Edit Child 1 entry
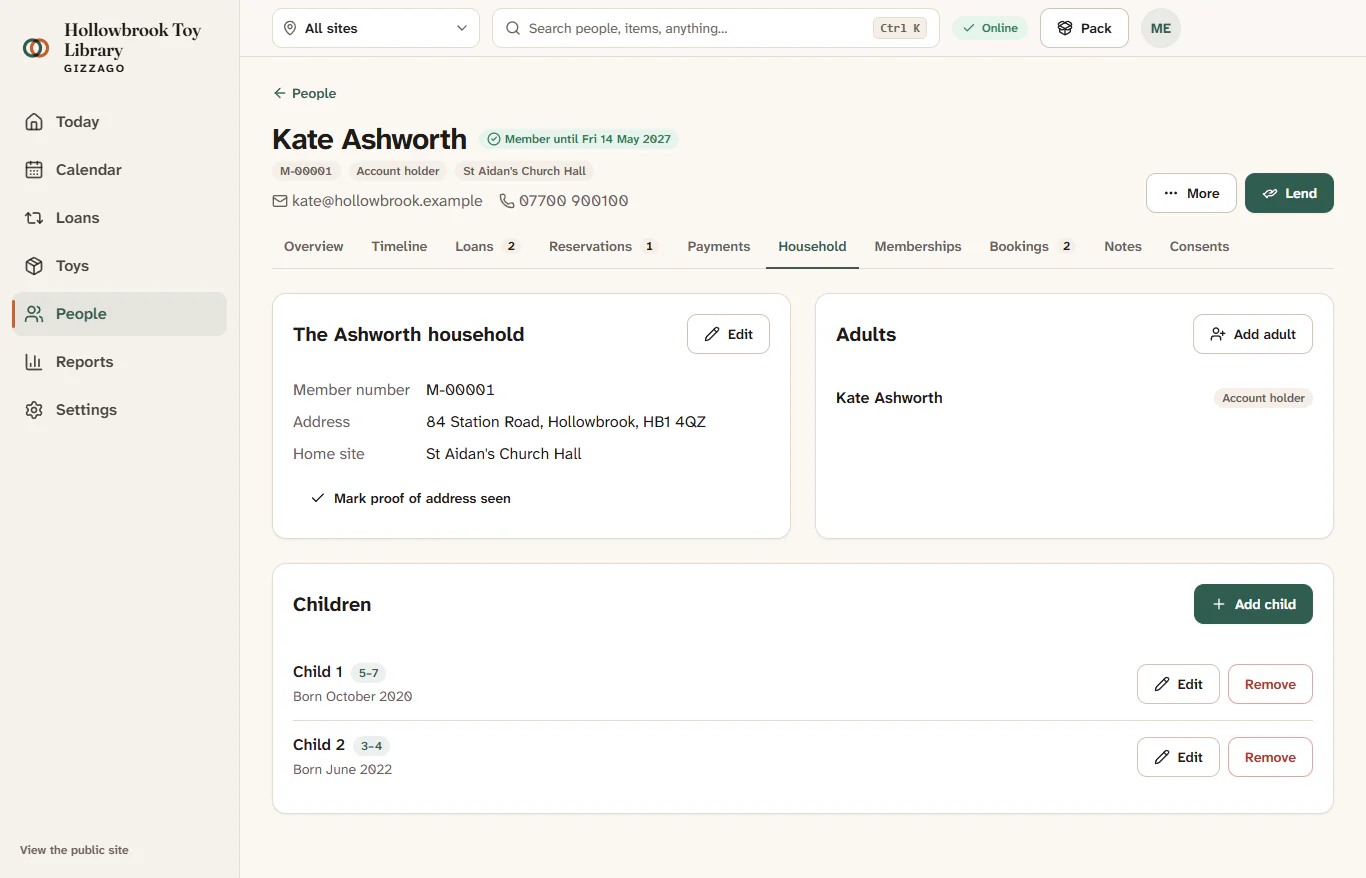Viewport: 1366px width, 878px height. point(1178,684)
